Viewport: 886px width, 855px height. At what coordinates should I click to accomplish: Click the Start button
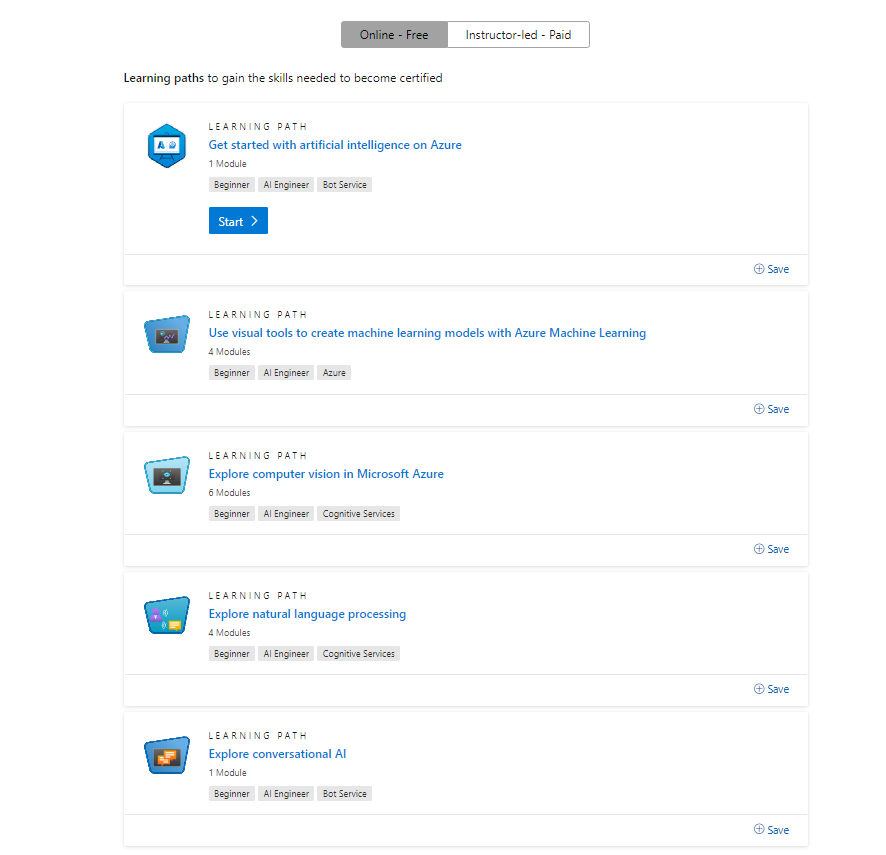[238, 220]
